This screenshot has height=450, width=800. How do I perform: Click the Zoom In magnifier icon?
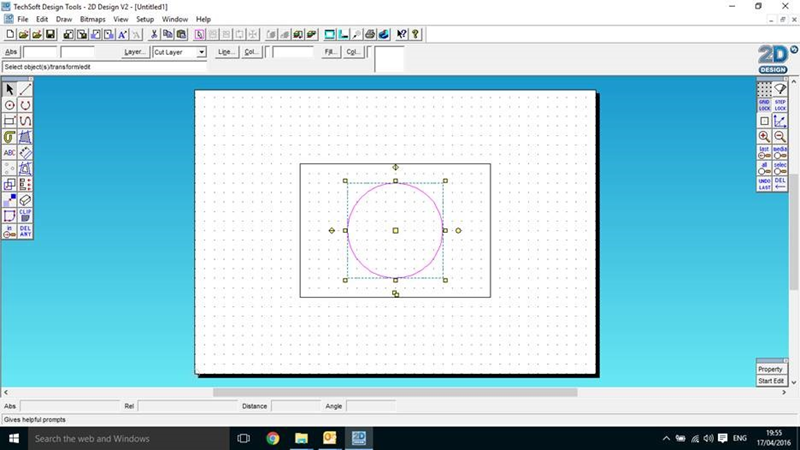(x=764, y=136)
